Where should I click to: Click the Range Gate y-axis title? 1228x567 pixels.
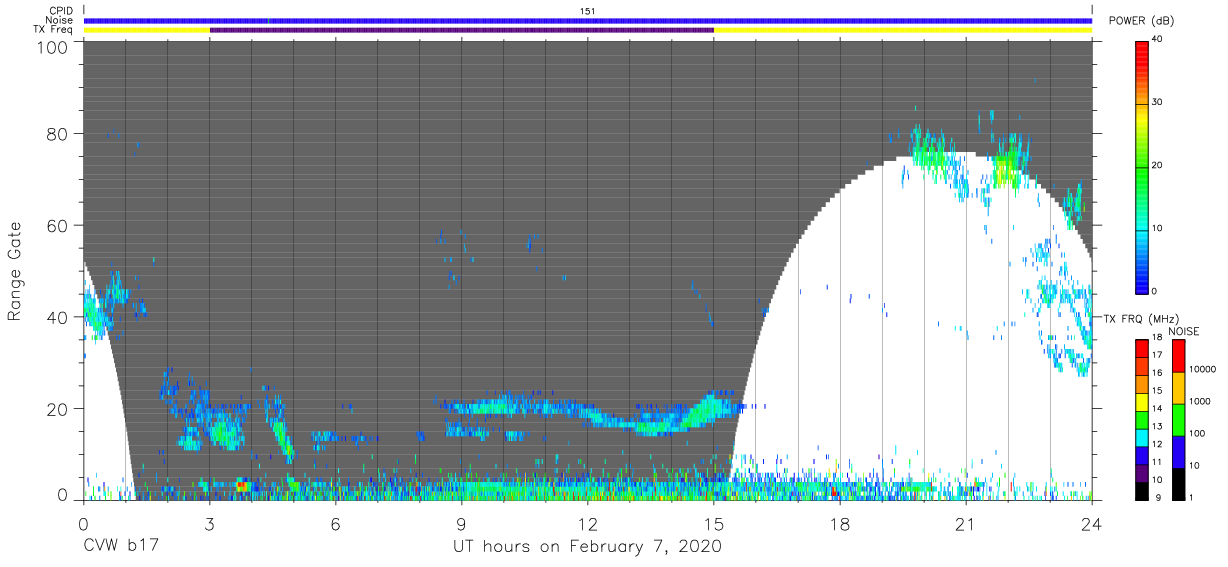(15, 272)
